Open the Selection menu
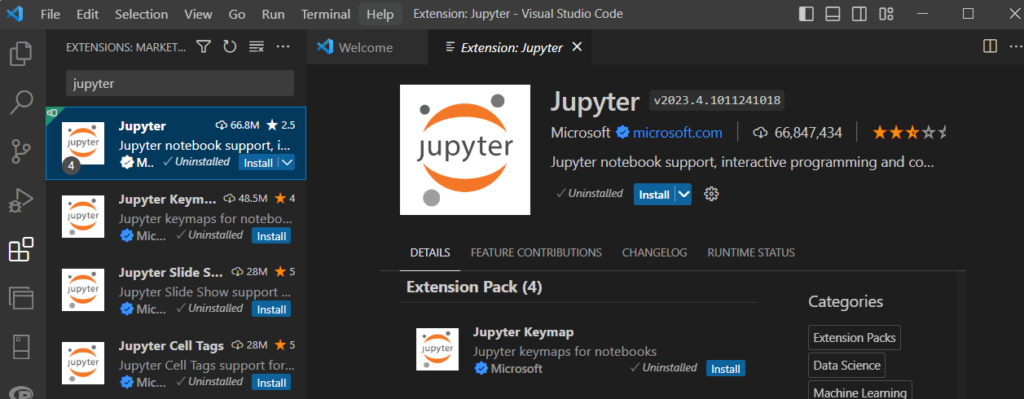 pos(141,14)
